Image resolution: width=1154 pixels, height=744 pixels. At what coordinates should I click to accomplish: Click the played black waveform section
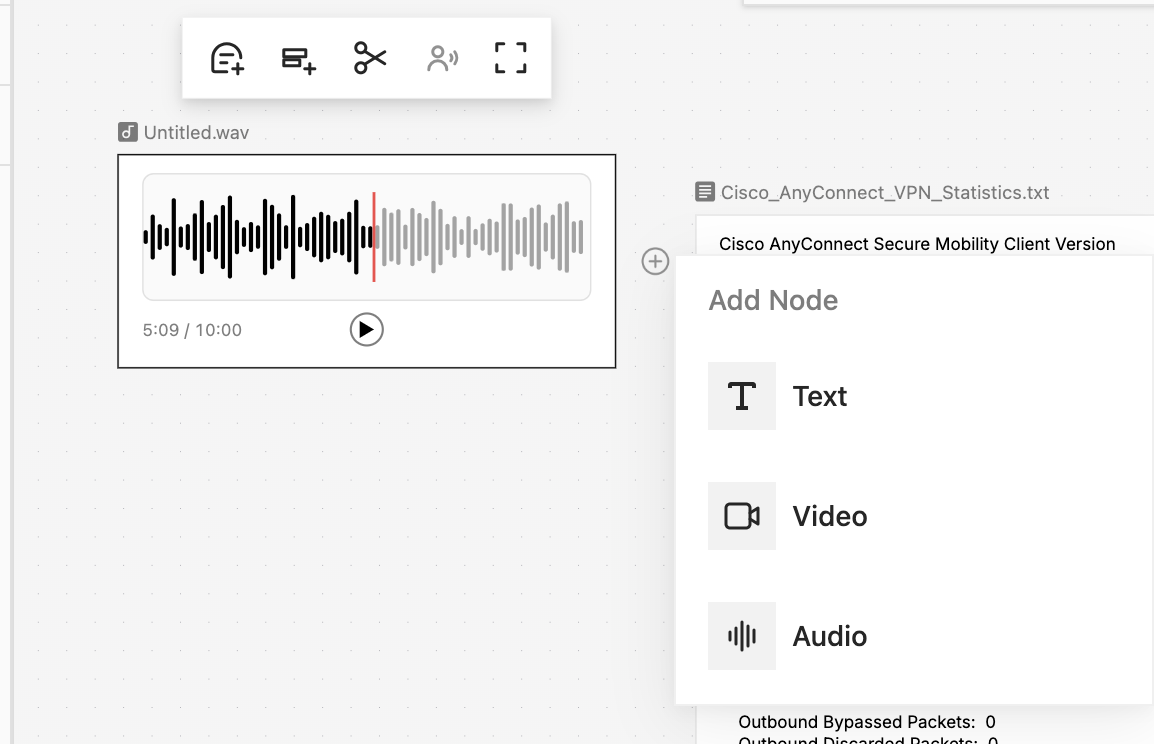click(258, 237)
